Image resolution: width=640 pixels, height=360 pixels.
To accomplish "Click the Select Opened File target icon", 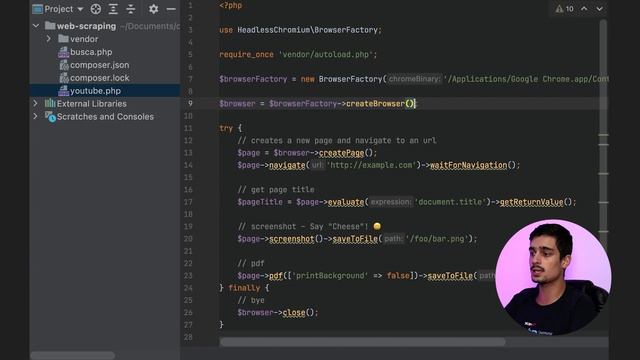I will click(x=96, y=9).
